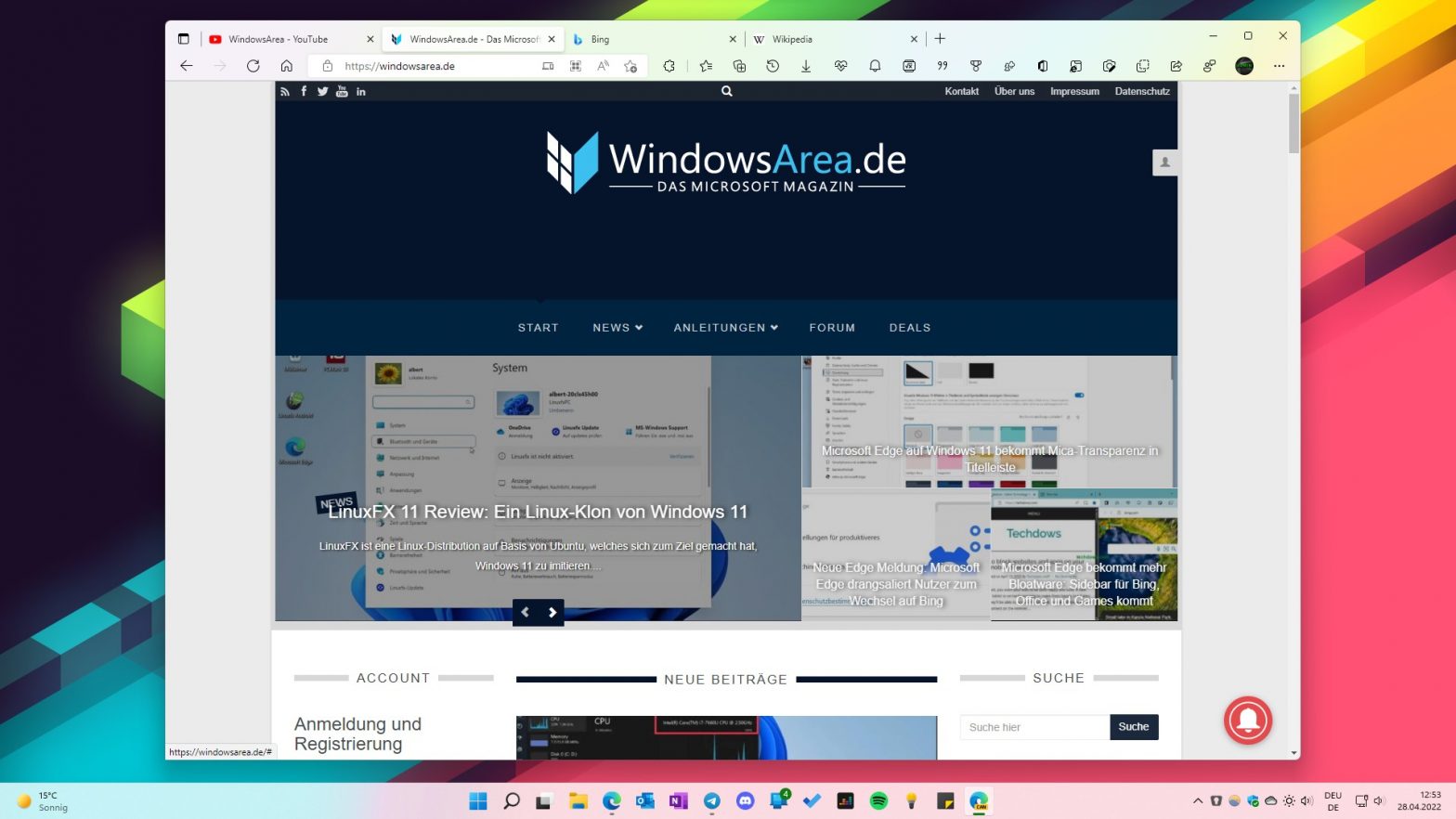Viewport: 1456px width, 819px height.
Task: Open the weather widget showing 15°C
Action: click(43, 800)
